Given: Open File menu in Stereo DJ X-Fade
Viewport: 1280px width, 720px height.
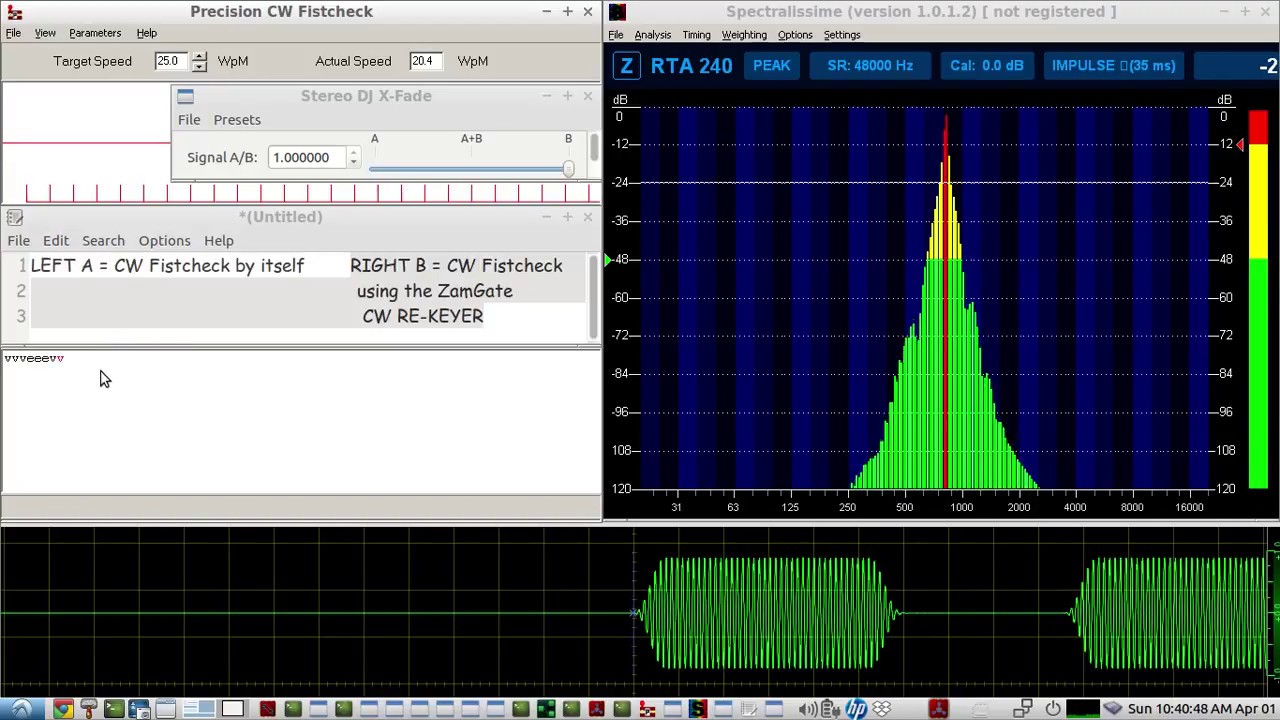Looking at the screenshot, I should coord(189,120).
